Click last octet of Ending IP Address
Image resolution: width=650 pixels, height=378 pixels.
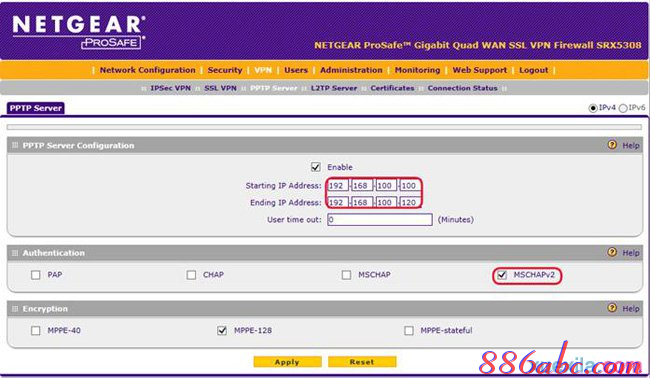tap(410, 202)
